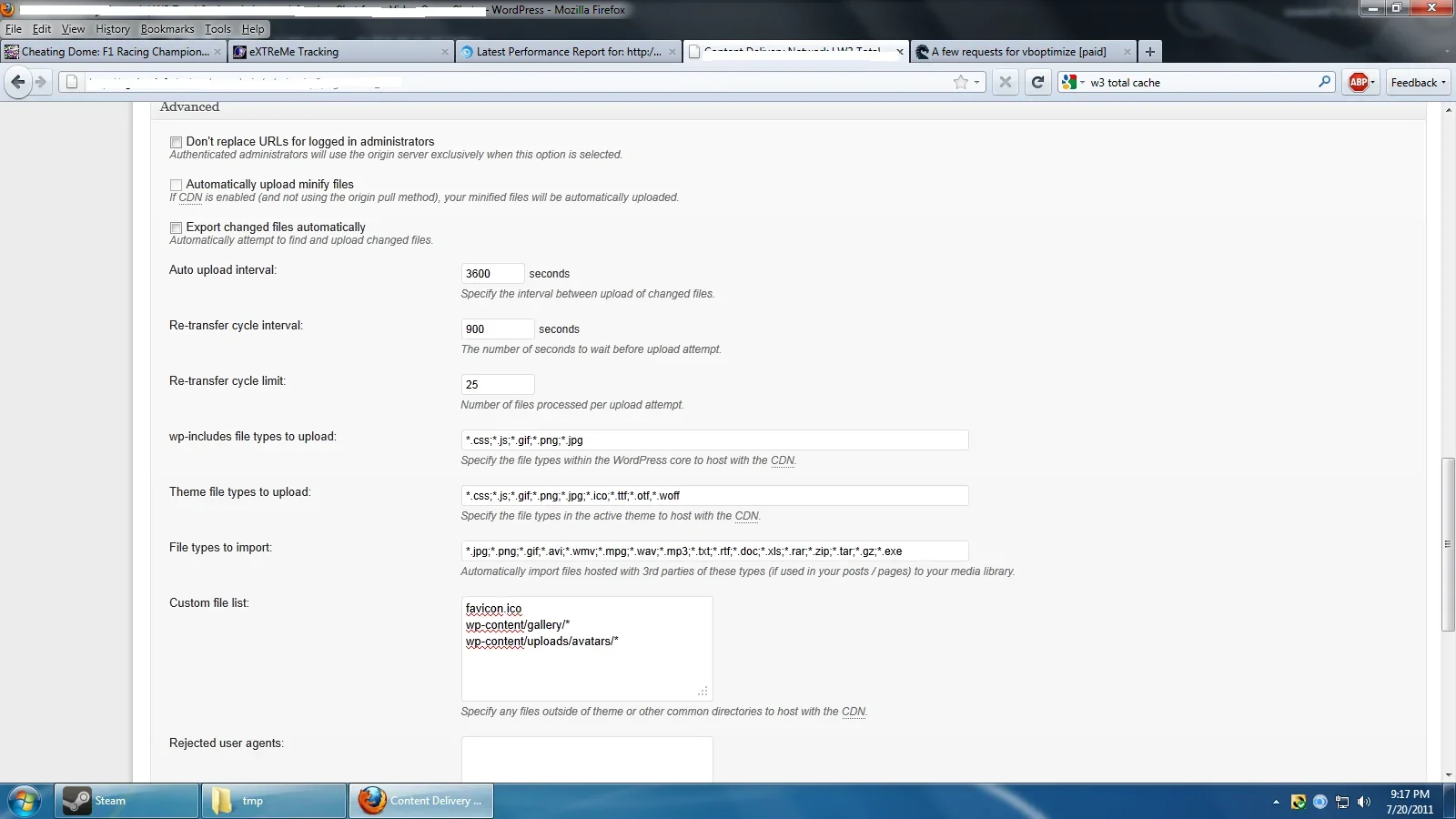1456x819 pixels.
Task: Tick Export changed files automatically
Action: [x=176, y=227]
